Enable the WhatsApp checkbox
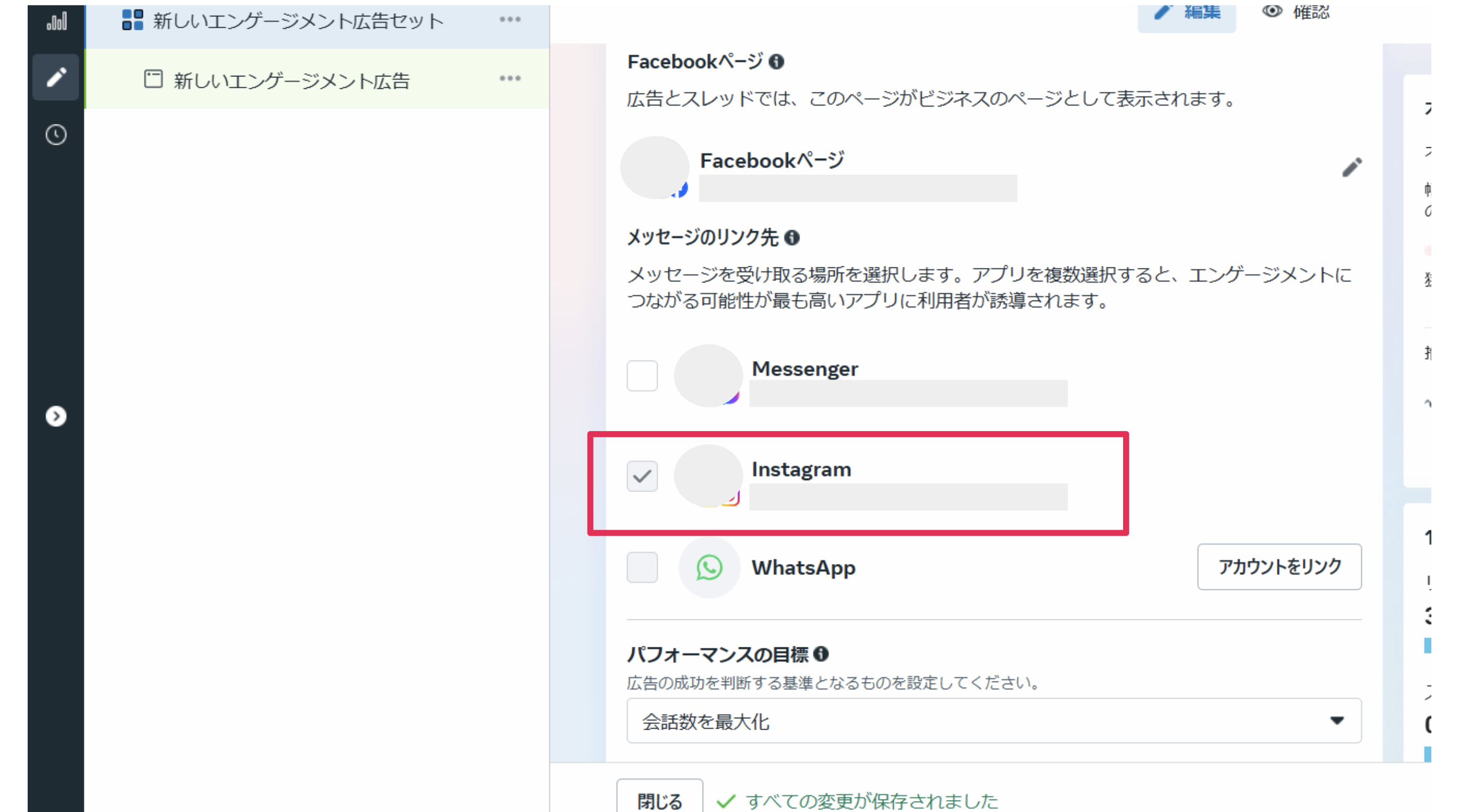This screenshot has height=812, width=1459. click(x=642, y=567)
